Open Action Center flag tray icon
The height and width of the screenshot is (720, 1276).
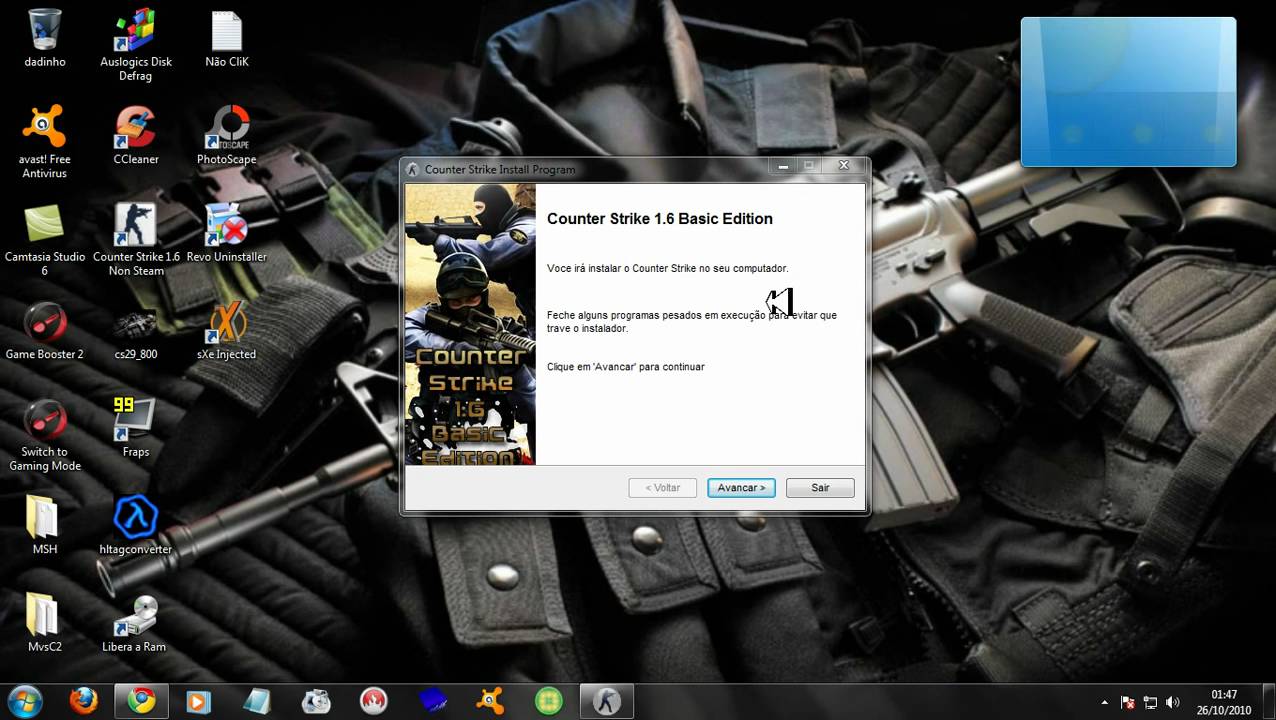[x=1128, y=702]
